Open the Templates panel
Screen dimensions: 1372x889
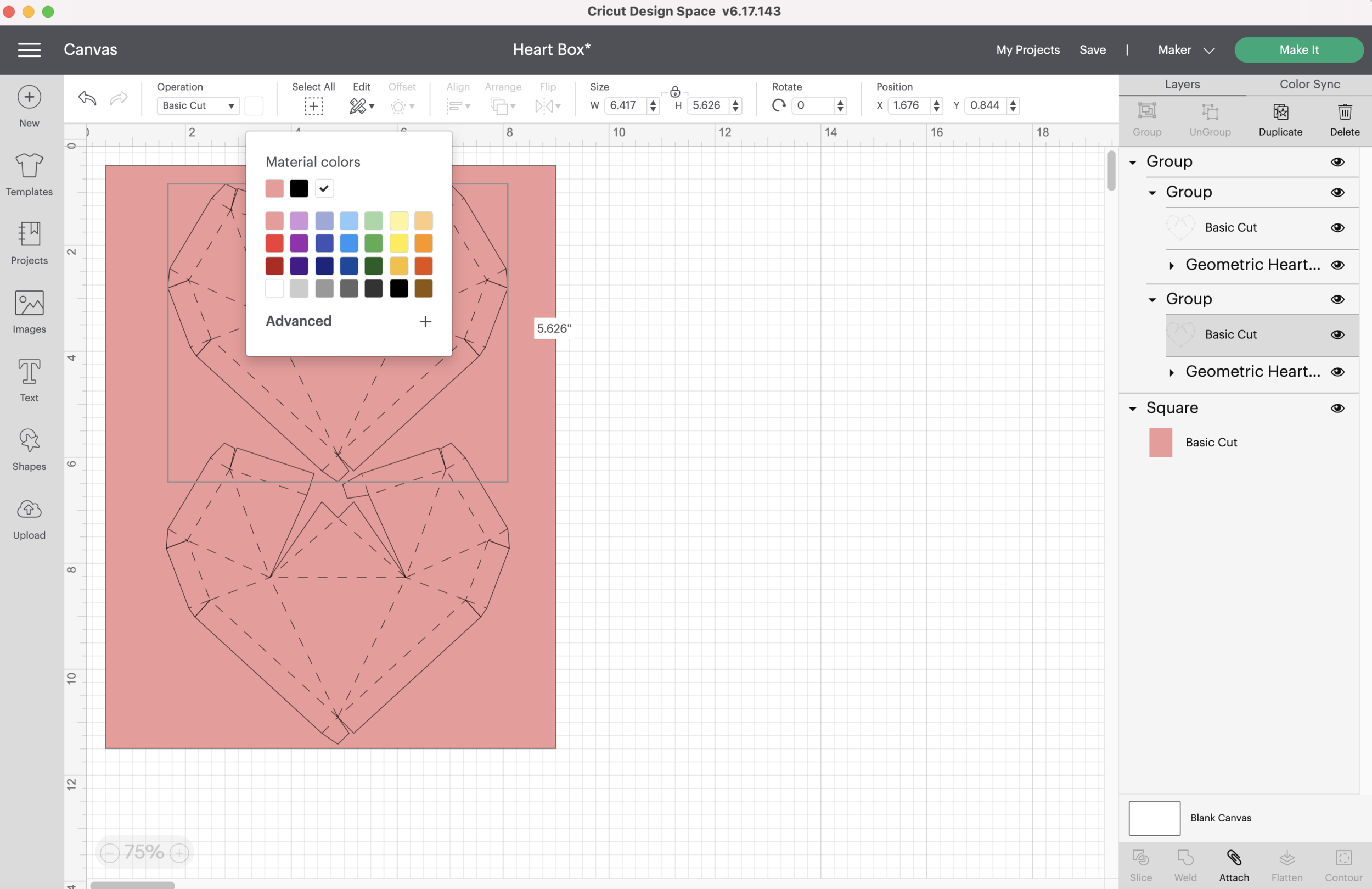(29, 166)
